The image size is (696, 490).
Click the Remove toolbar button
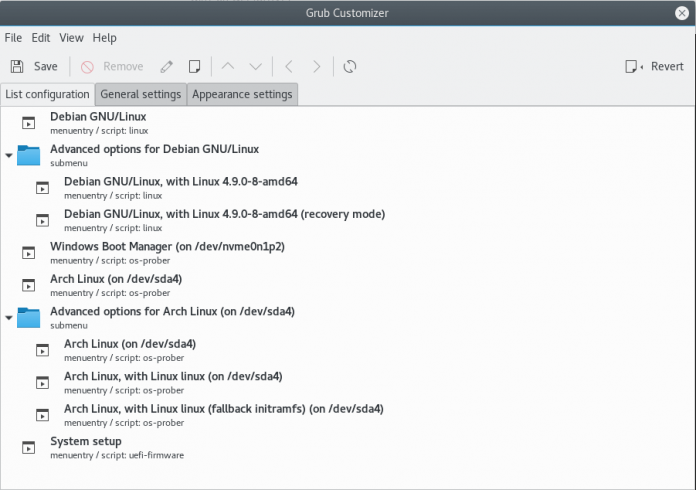(112, 67)
